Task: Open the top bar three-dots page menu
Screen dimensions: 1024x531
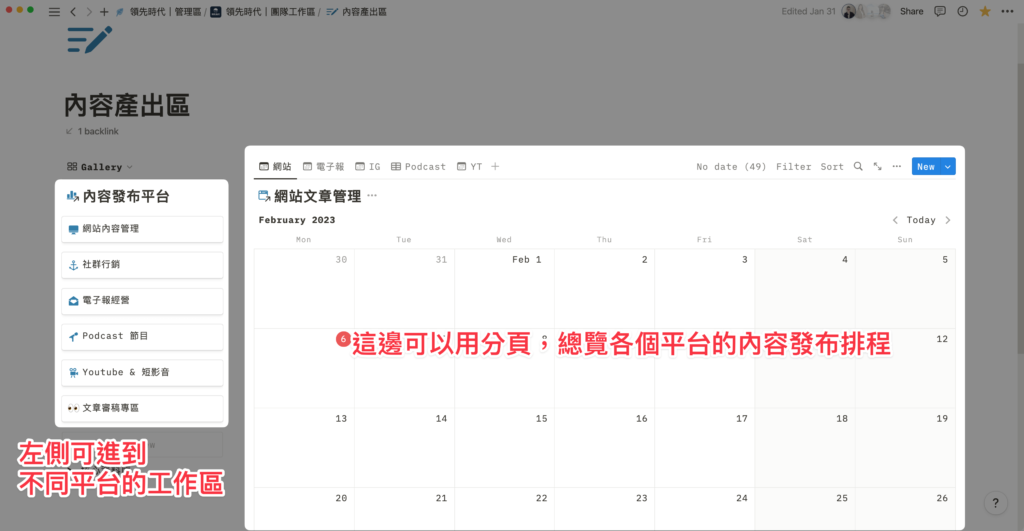Action: click(x=1008, y=11)
